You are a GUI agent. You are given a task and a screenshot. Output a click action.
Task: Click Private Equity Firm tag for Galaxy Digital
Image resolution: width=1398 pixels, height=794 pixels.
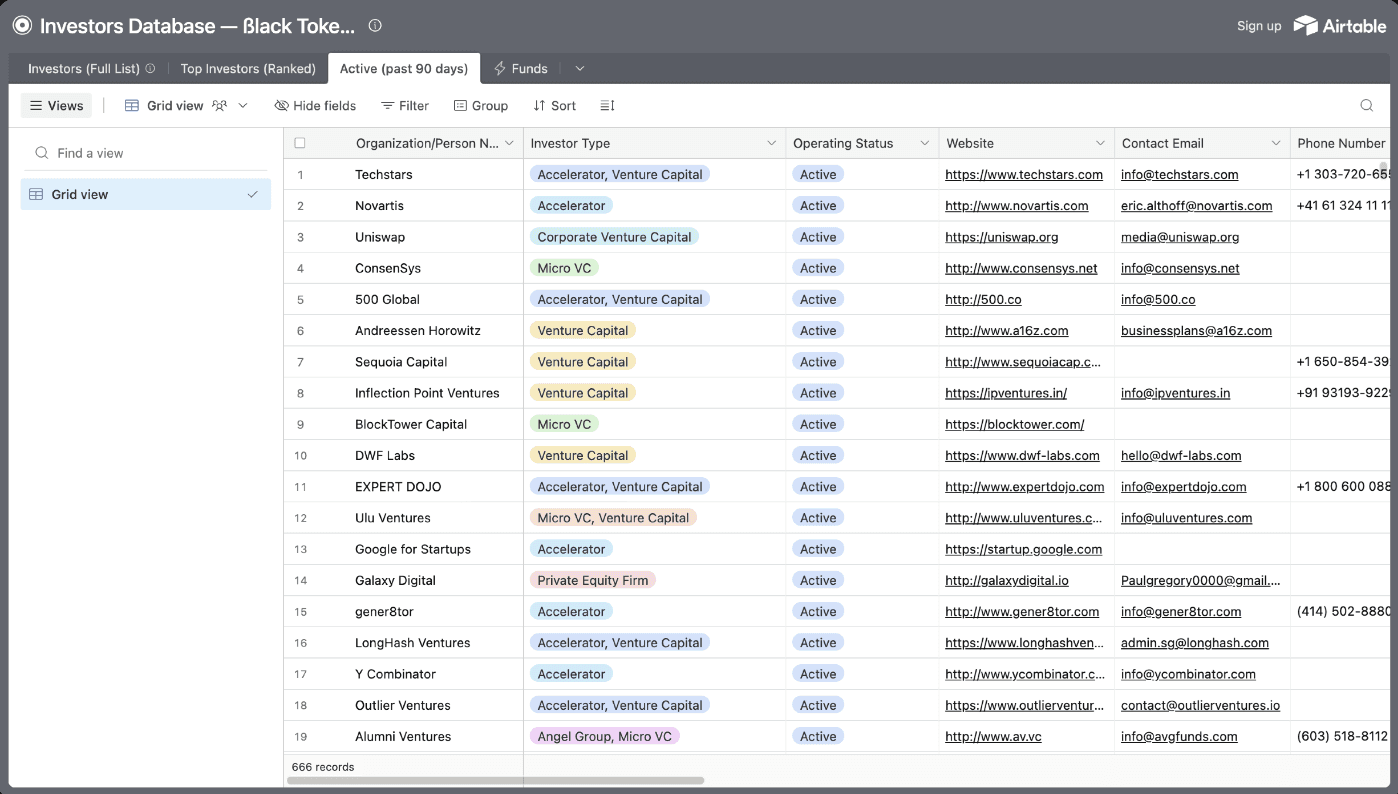coord(592,580)
